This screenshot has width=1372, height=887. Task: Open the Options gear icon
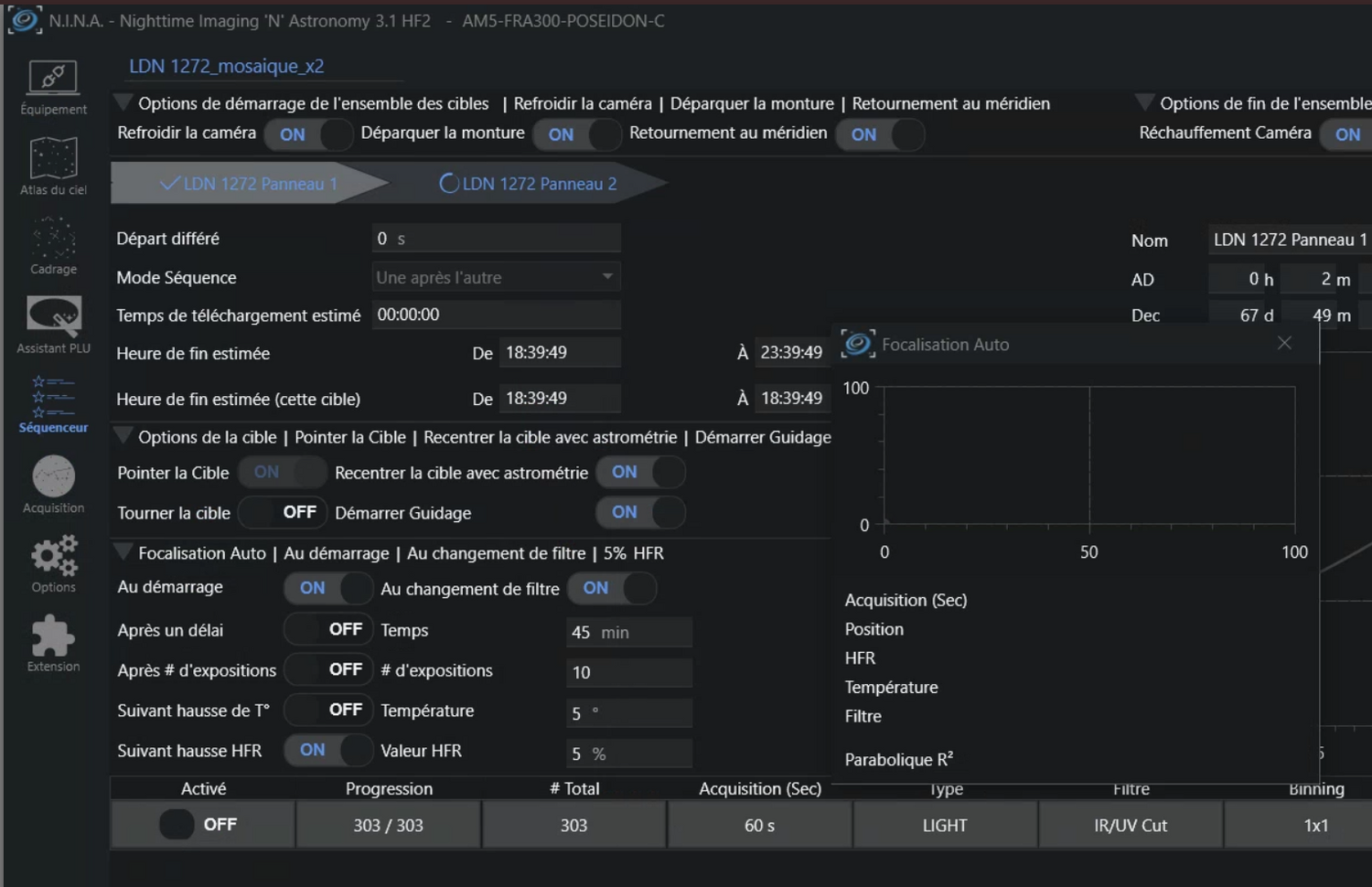pos(53,556)
